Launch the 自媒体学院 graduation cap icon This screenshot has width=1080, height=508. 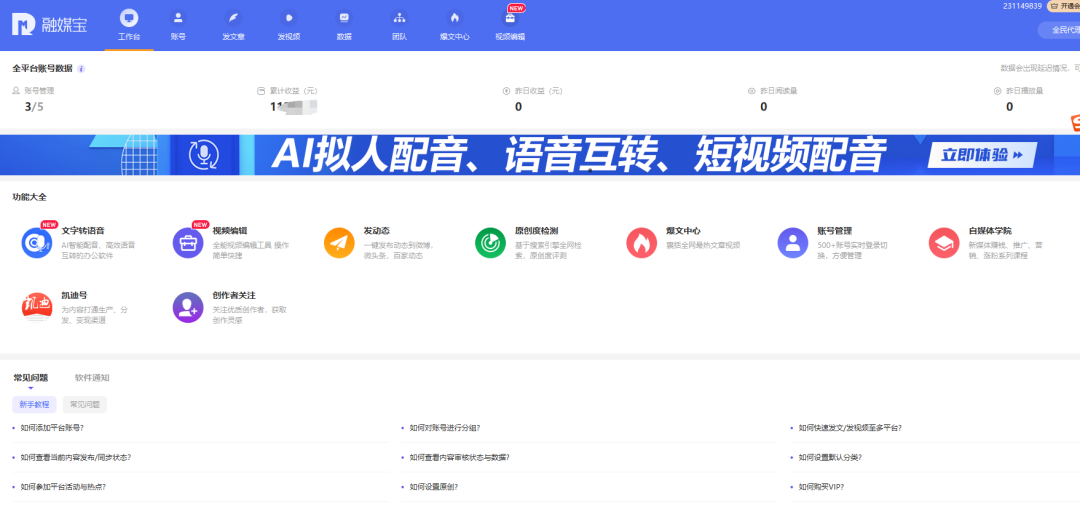(944, 243)
